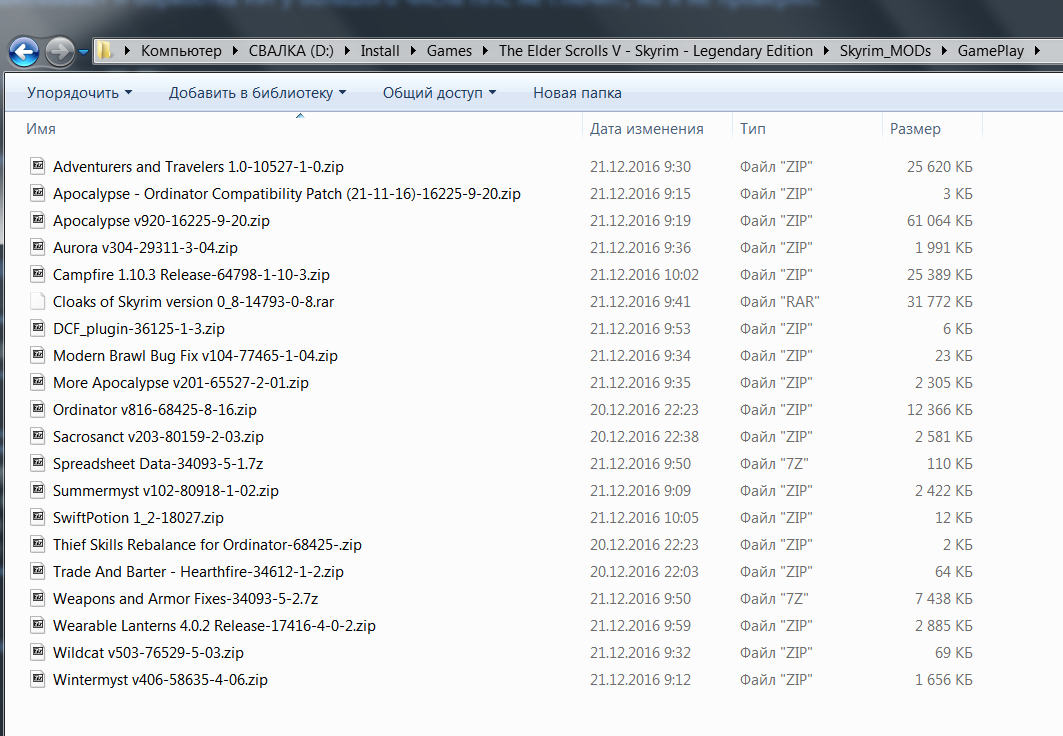Click the 7 438 КБ size value
1063x736 pixels.
944,599
